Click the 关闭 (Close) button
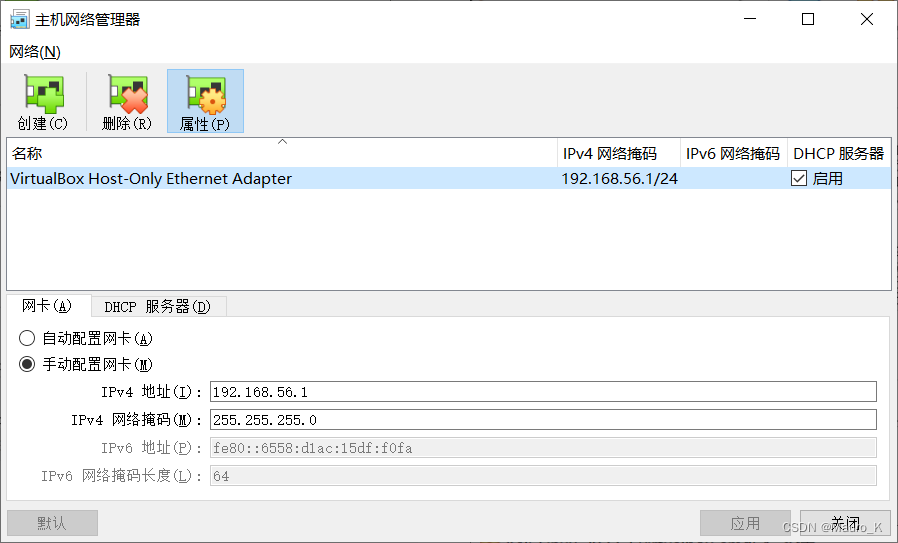This screenshot has width=898, height=543. click(845, 523)
